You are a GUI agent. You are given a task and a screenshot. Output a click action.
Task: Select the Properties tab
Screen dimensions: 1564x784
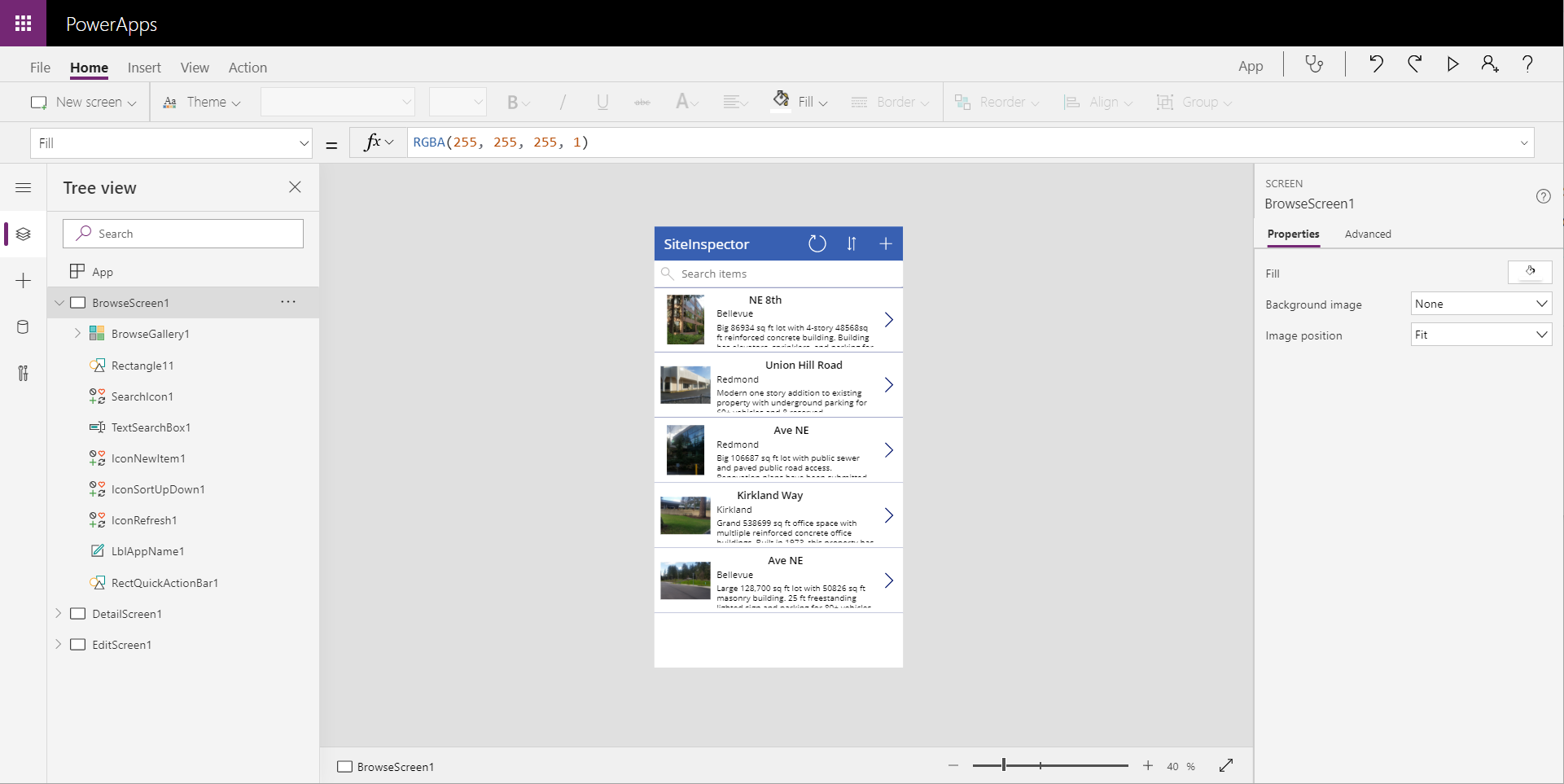[1293, 234]
